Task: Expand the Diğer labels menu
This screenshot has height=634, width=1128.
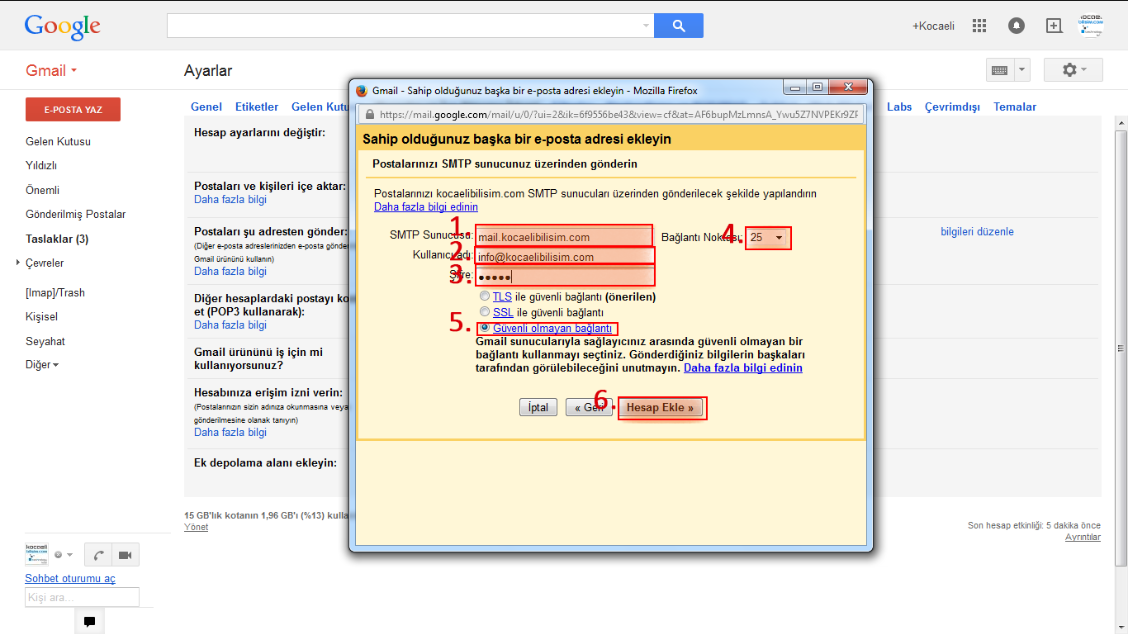Action: pyautogui.click(x=42, y=365)
